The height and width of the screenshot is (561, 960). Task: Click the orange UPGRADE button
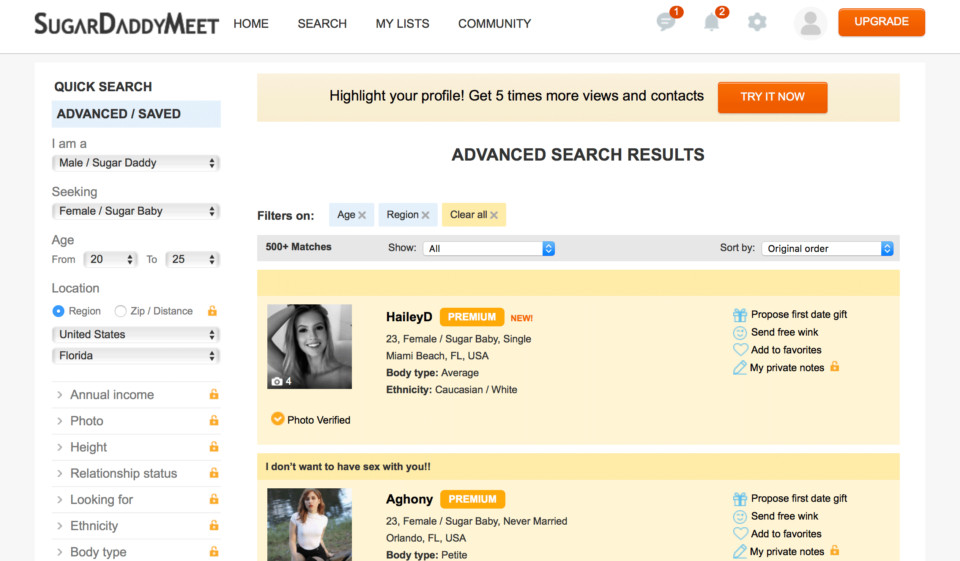(x=881, y=22)
